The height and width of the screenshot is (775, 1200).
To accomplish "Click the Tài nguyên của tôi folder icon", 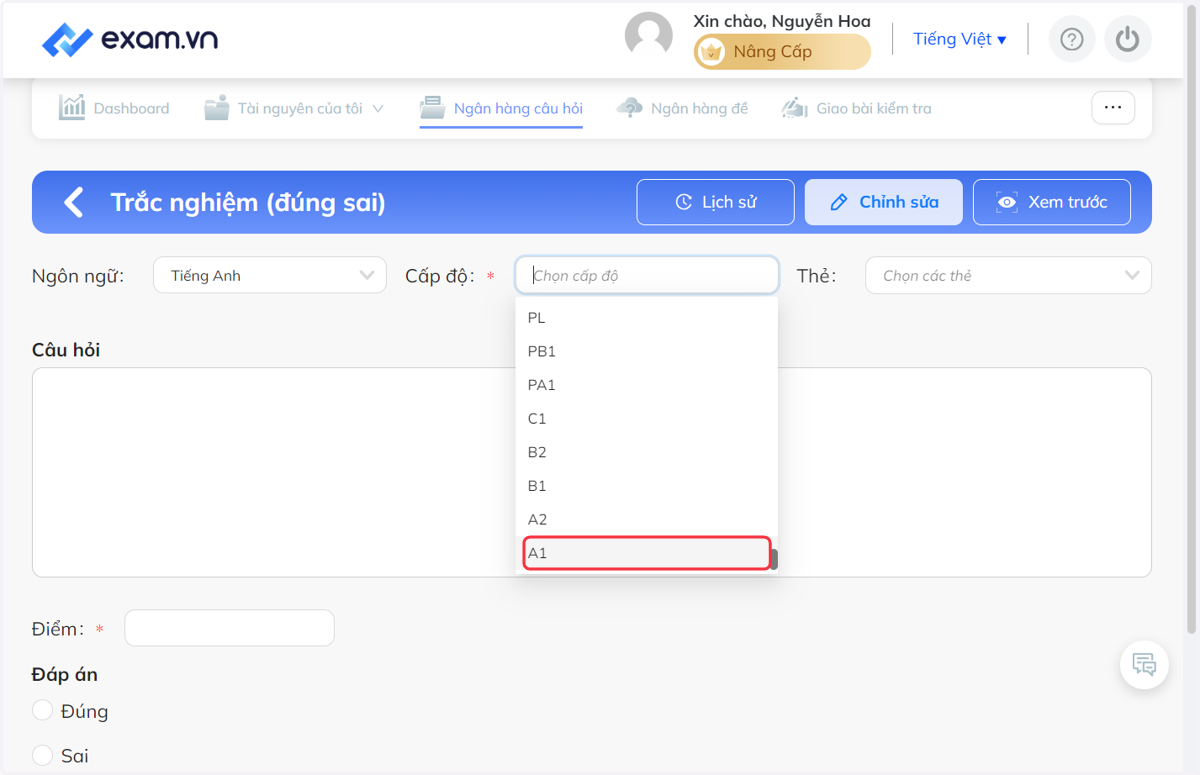I will tap(217, 108).
